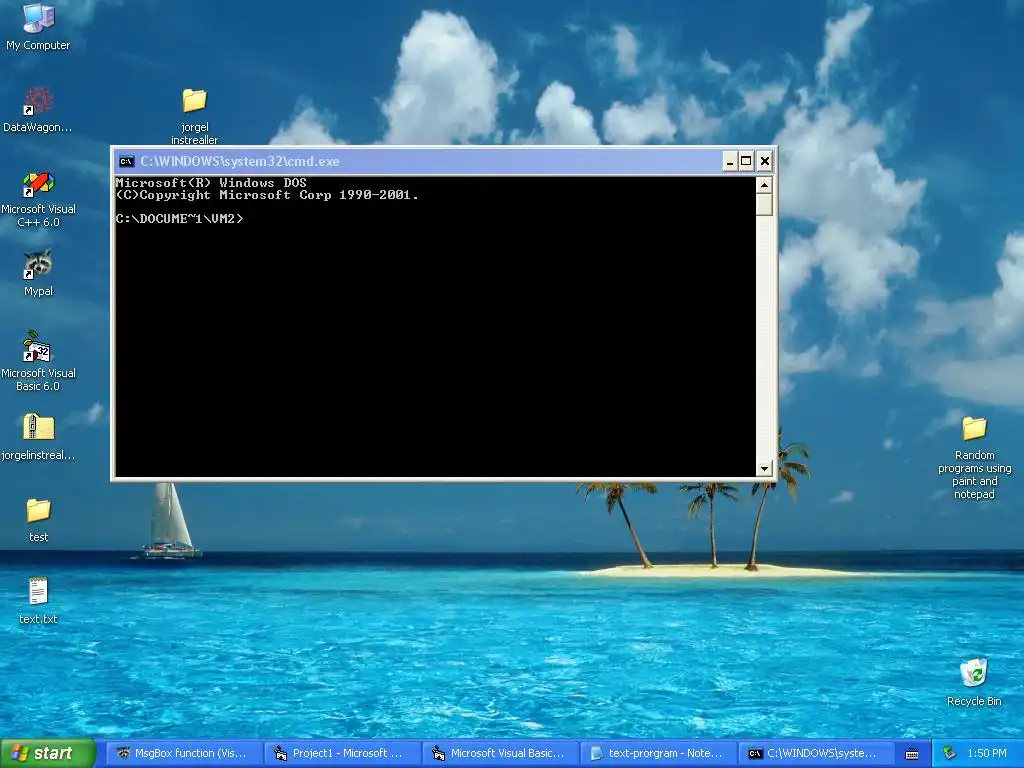Open cmd window system menu icon
This screenshot has height=768, width=1024.
click(127, 161)
